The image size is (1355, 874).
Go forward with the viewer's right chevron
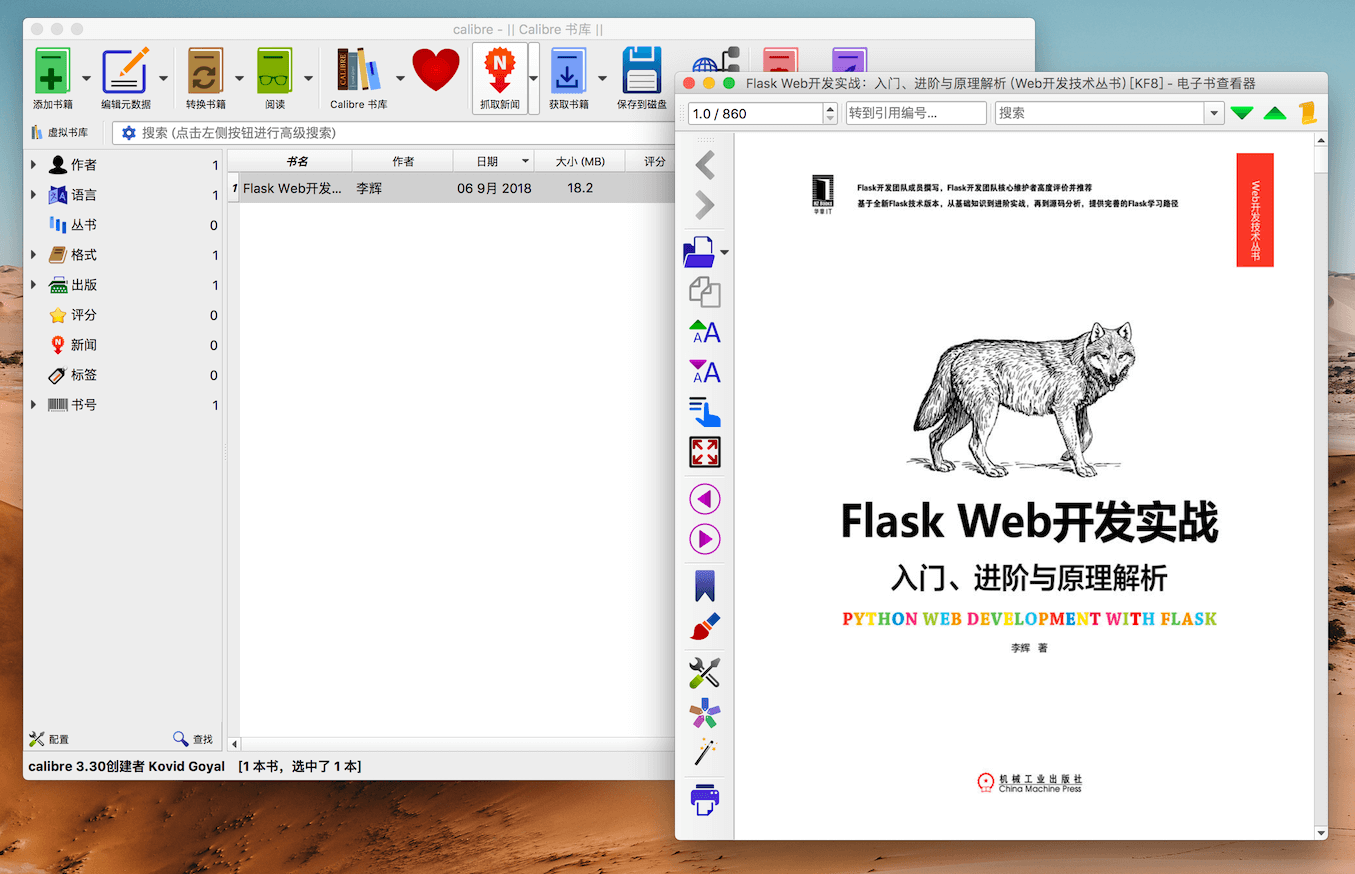705,205
